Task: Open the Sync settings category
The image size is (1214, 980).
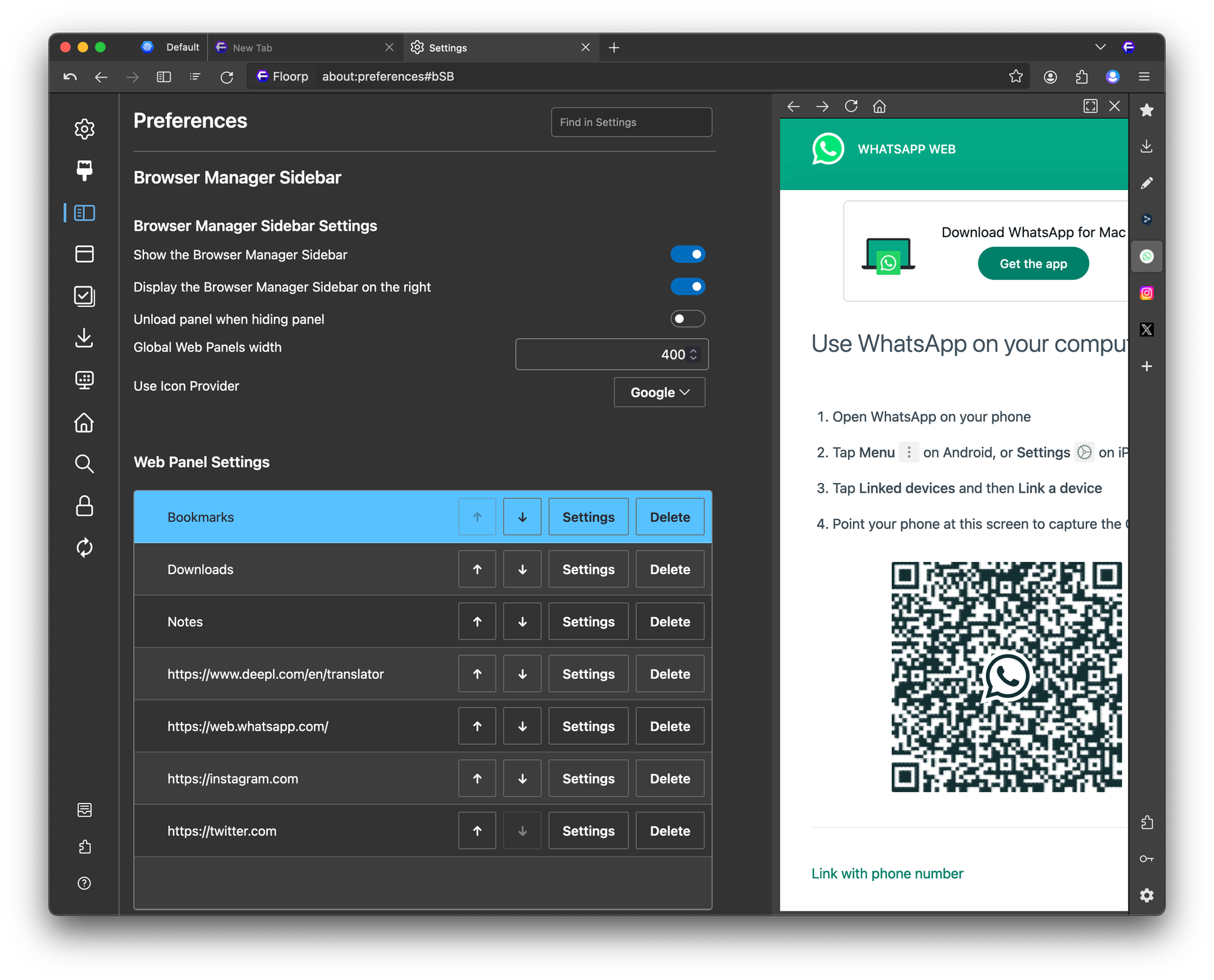Action: [x=84, y=547]
